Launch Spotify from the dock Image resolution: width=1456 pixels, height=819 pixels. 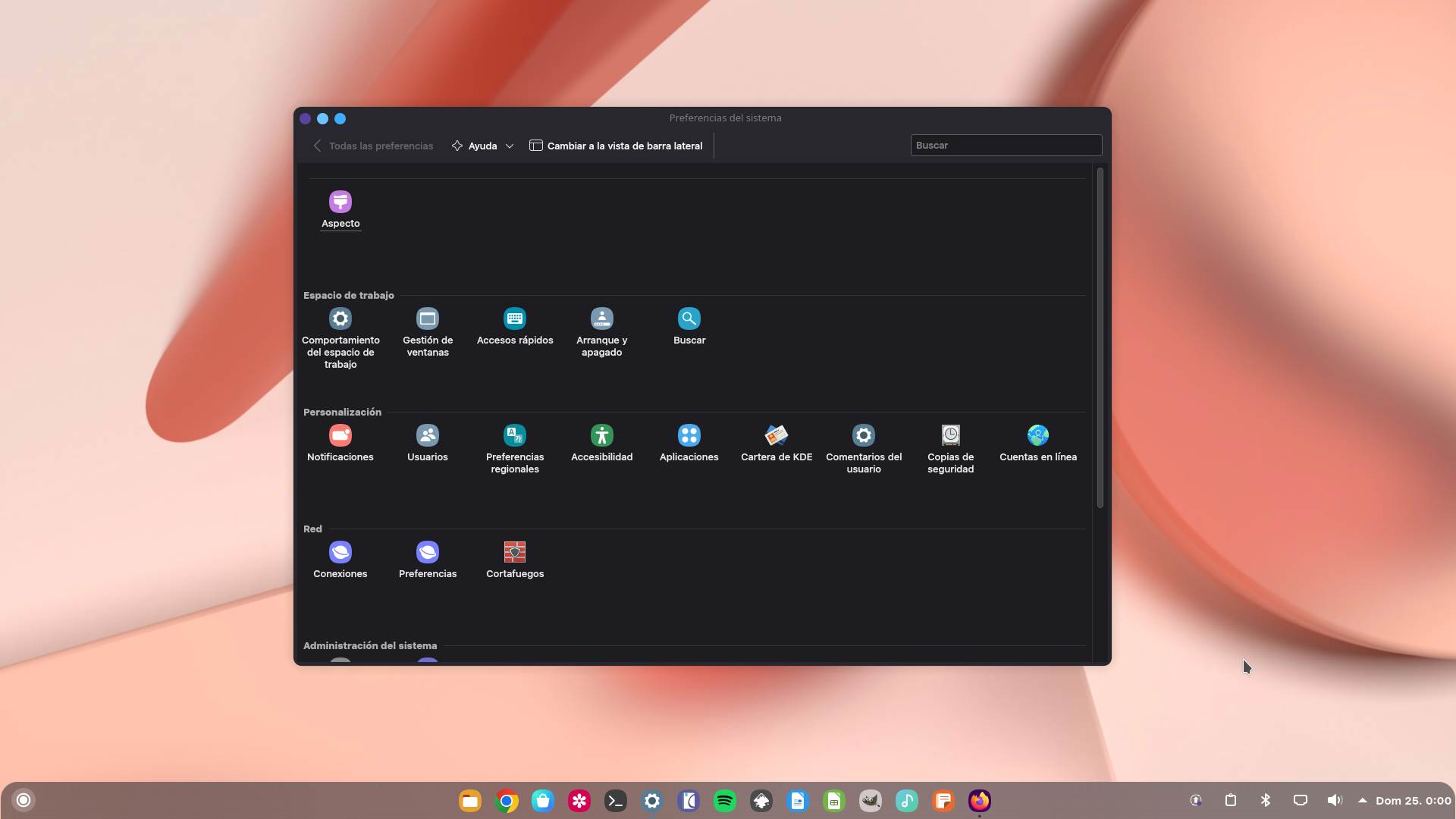tap(725, 801)
